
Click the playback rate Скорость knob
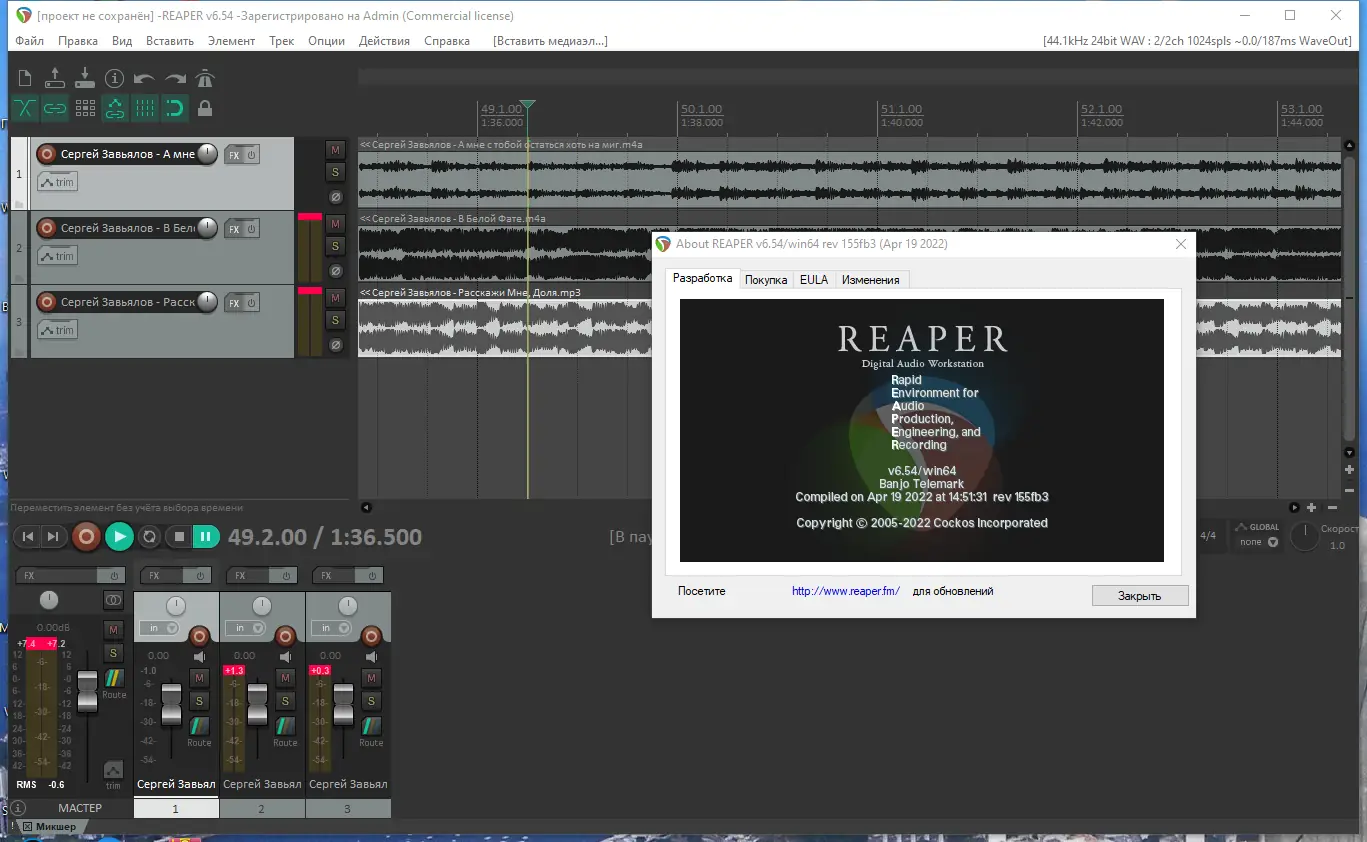pyautogui.click(x=1304, y=536)
